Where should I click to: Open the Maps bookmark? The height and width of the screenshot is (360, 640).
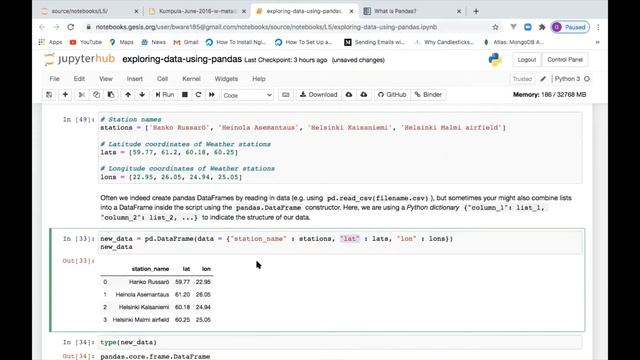click(122, 42)
